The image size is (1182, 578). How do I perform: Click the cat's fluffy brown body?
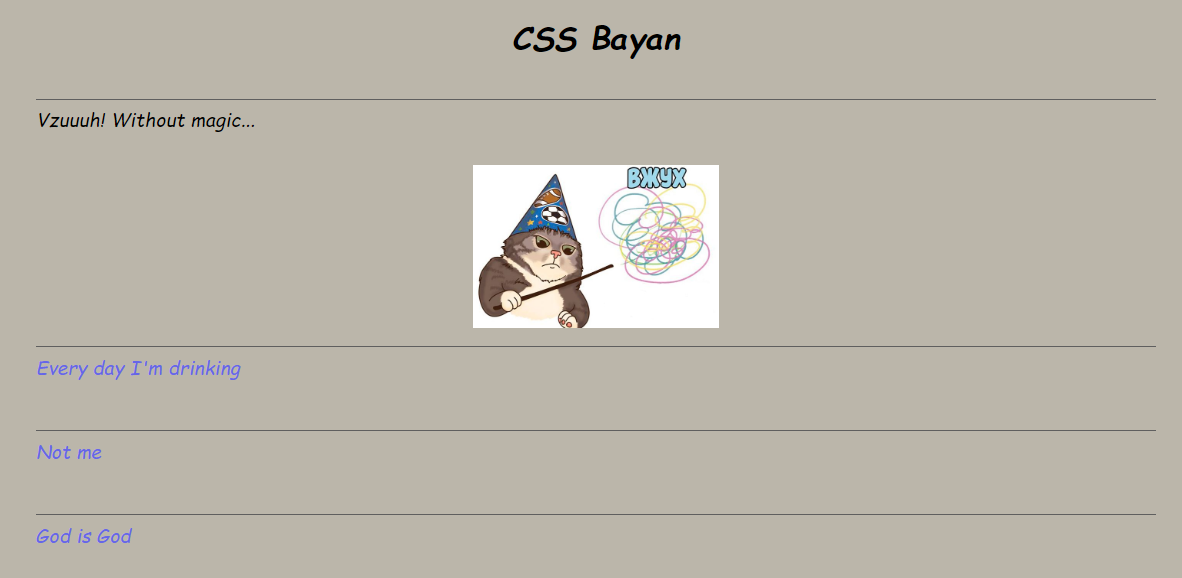click(x=539, y=290)
